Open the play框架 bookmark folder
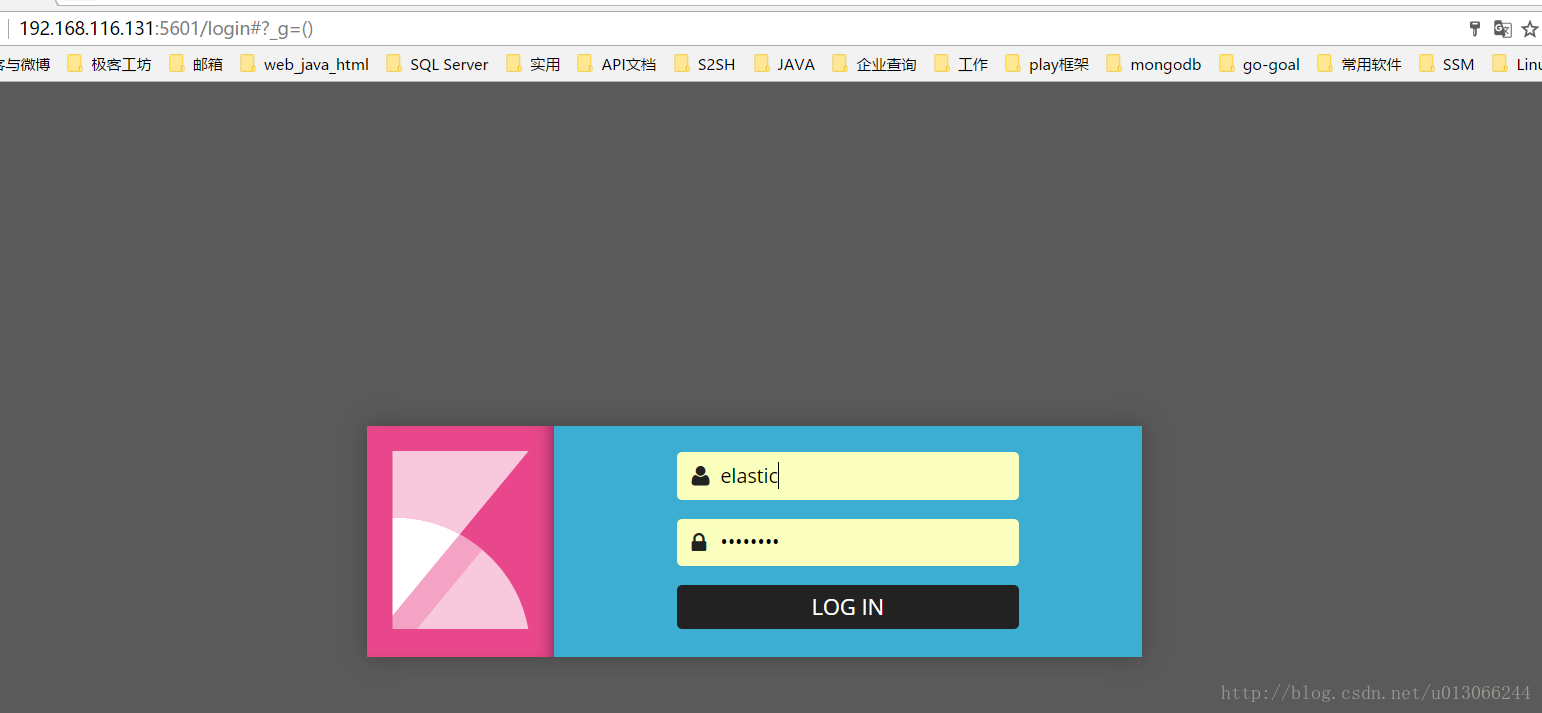The image size is (1542, 713). 1047,64
